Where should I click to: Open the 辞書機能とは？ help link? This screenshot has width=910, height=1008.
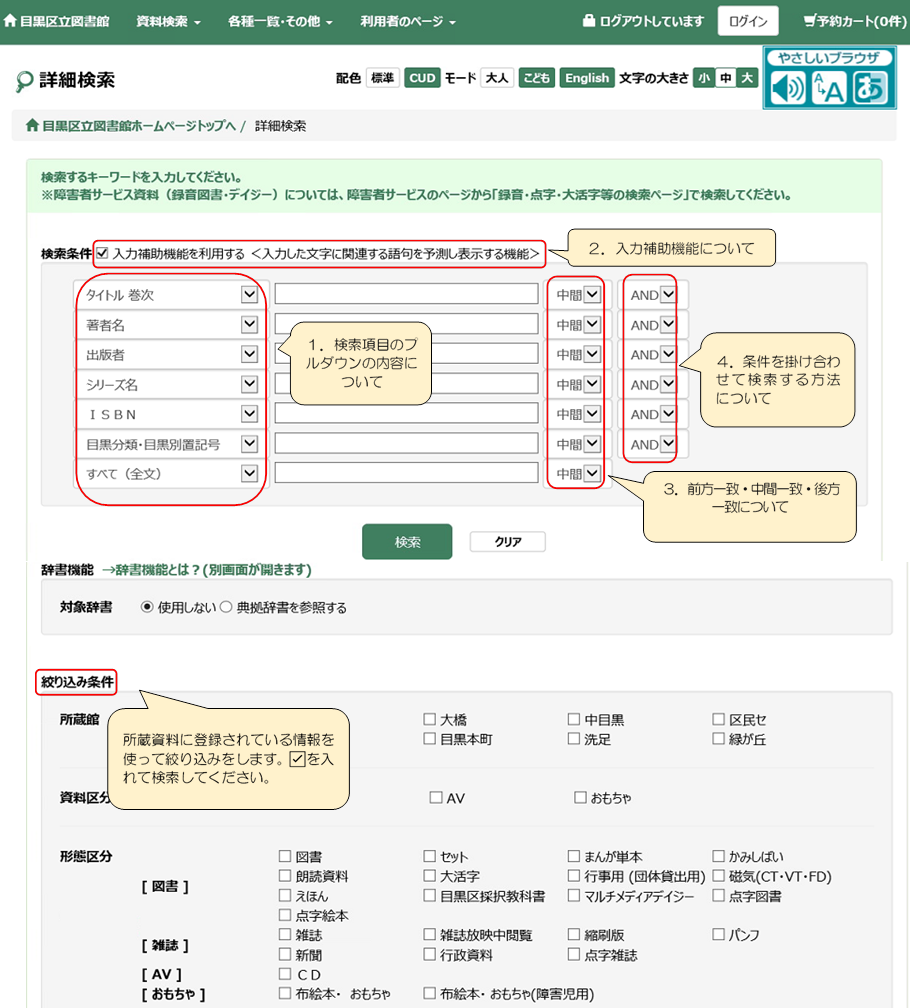click(x=207, y=570)
